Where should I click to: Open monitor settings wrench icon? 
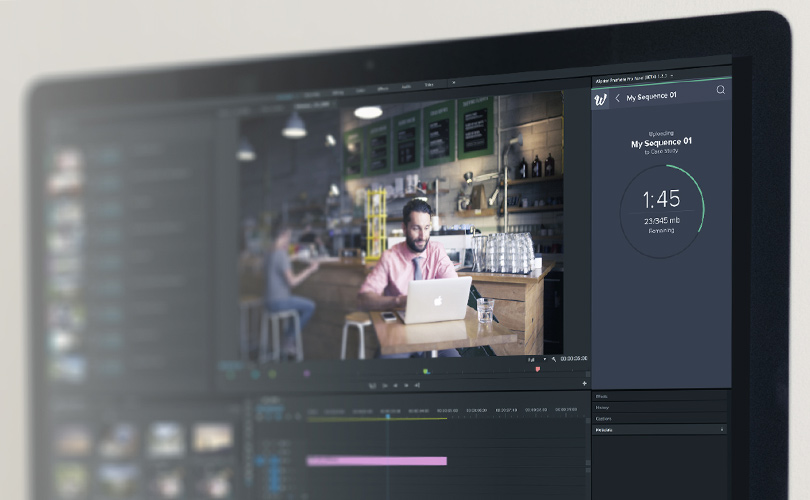553,359
